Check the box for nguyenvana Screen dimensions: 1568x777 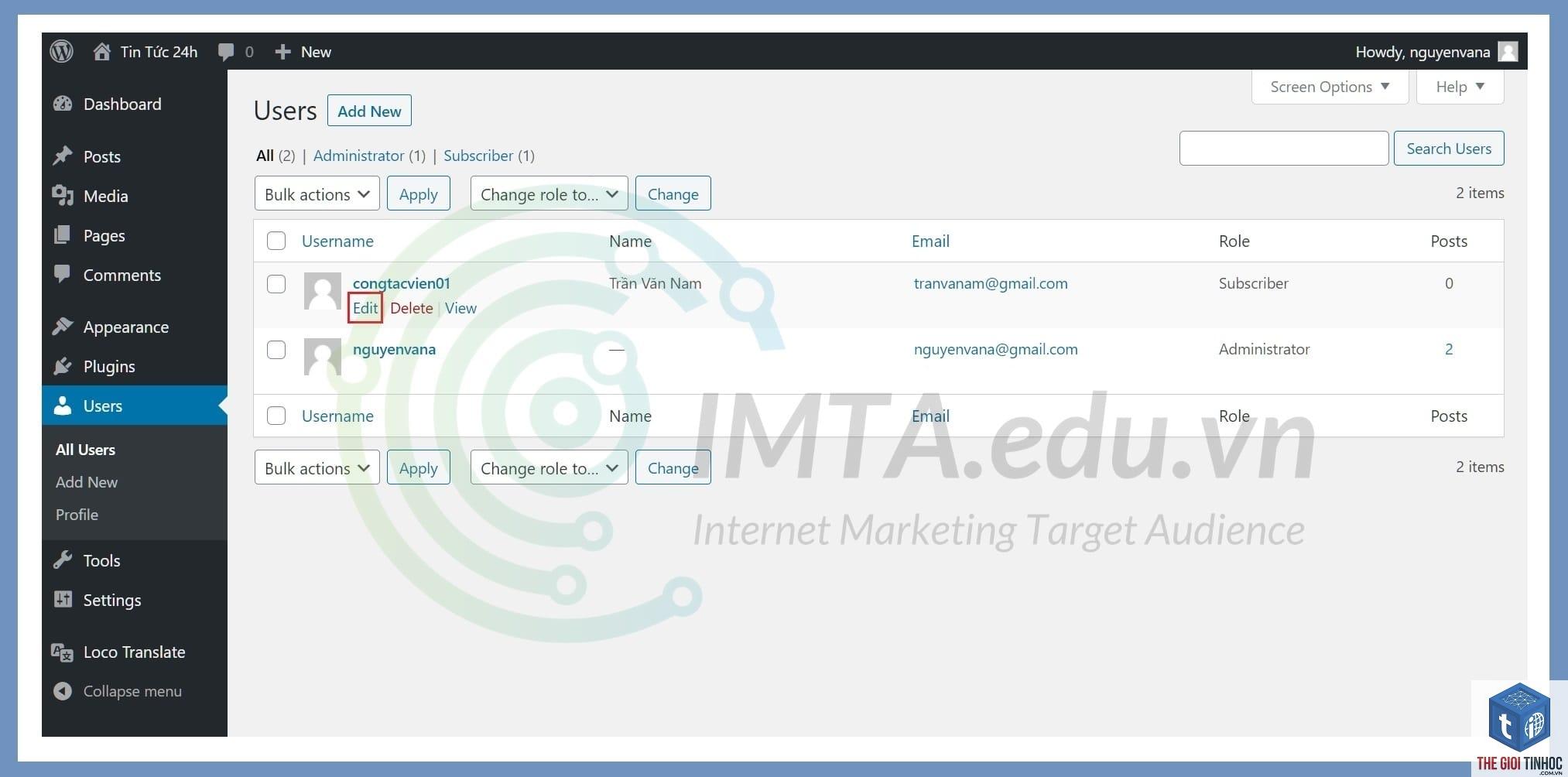(x=276, y=350)
